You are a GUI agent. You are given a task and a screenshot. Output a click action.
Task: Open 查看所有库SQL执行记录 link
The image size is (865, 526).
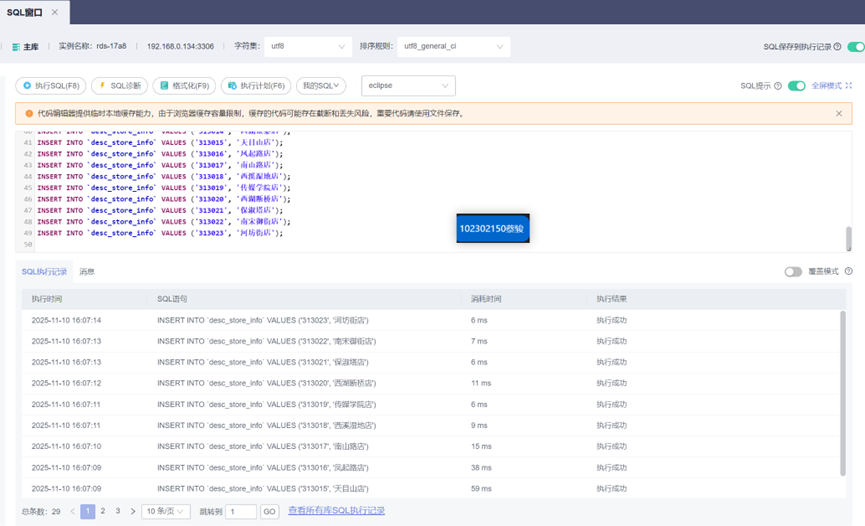[337, 511]
